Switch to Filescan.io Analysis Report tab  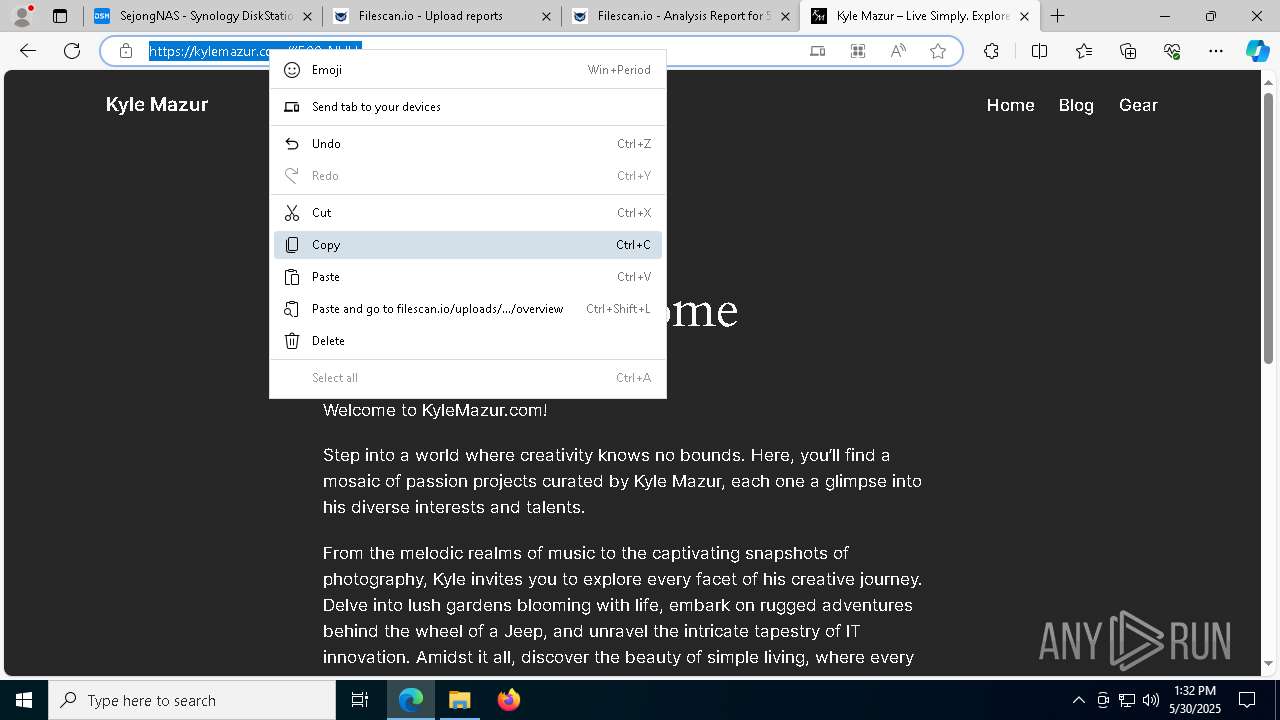tap(680, 16)
